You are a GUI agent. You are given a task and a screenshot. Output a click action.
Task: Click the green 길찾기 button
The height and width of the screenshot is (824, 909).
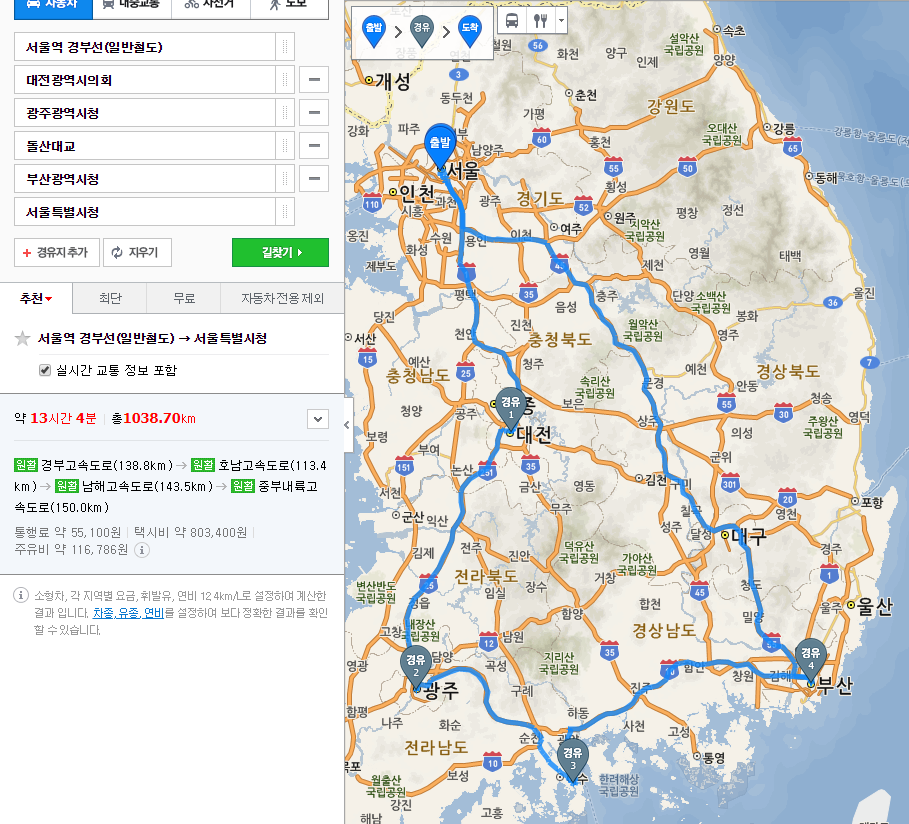coord(280,253)
